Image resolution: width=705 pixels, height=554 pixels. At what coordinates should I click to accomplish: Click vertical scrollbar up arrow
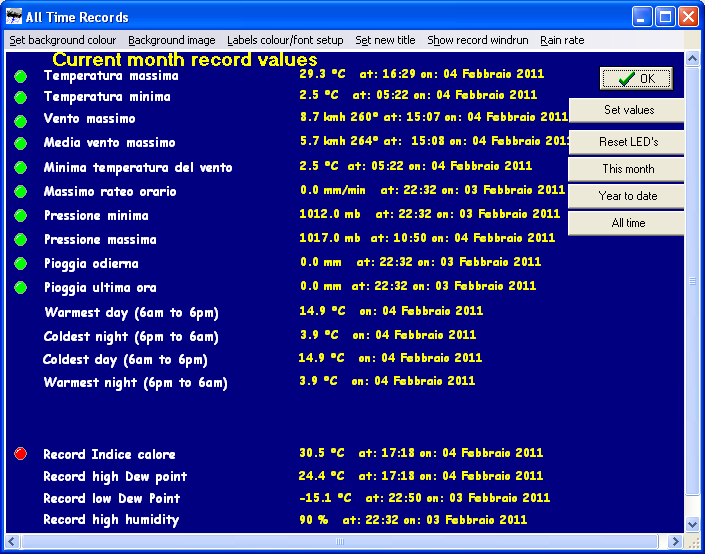click(x=692, y=59)
